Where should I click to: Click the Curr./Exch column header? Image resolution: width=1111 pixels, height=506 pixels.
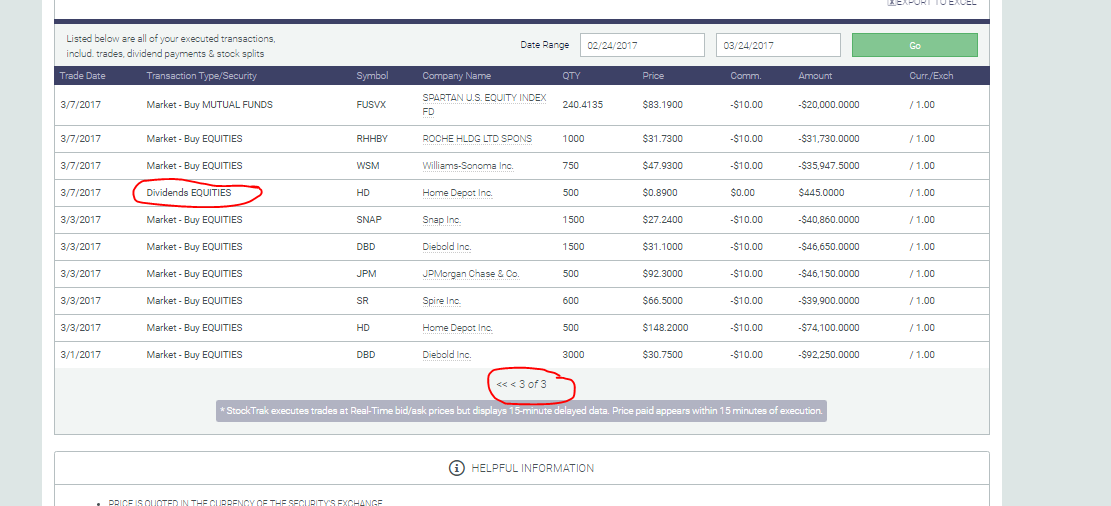tap(931, 76)
